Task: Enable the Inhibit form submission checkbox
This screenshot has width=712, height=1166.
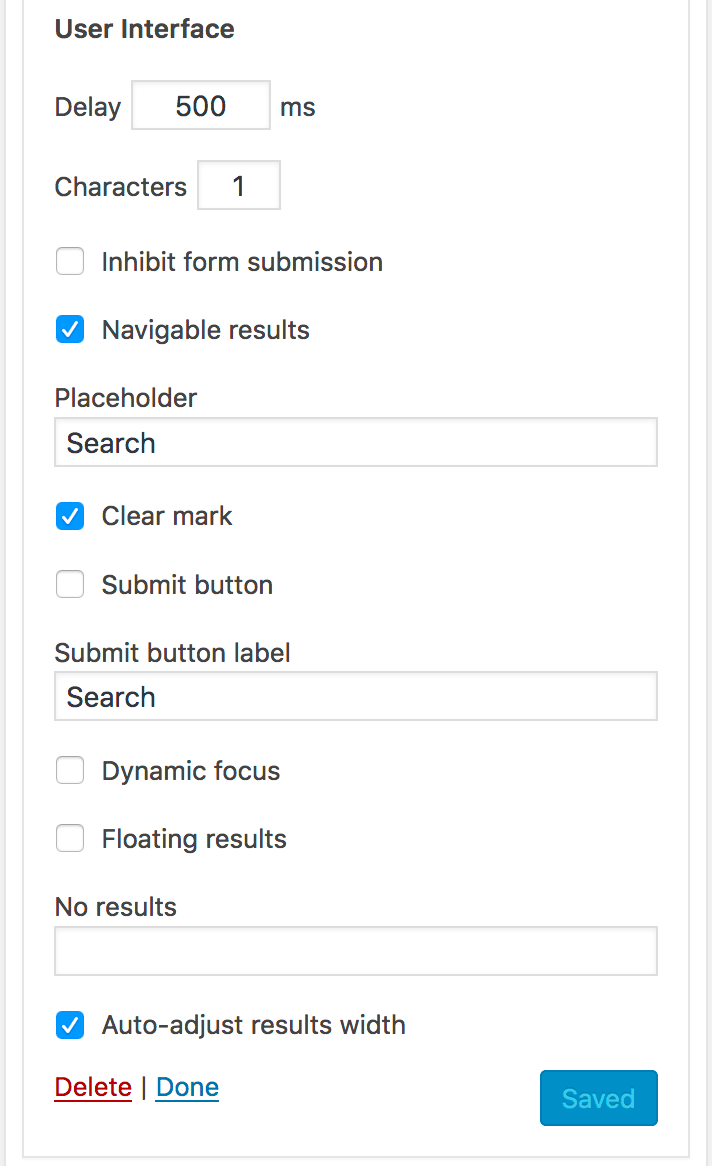Action: tap(70, 261)
